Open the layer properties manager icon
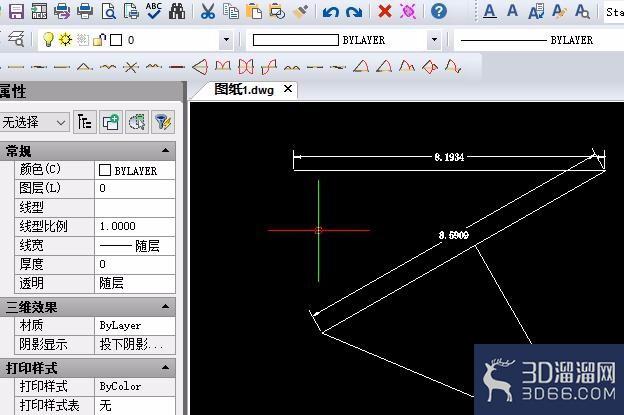624x415 pixels. click(x=16, y=39)
